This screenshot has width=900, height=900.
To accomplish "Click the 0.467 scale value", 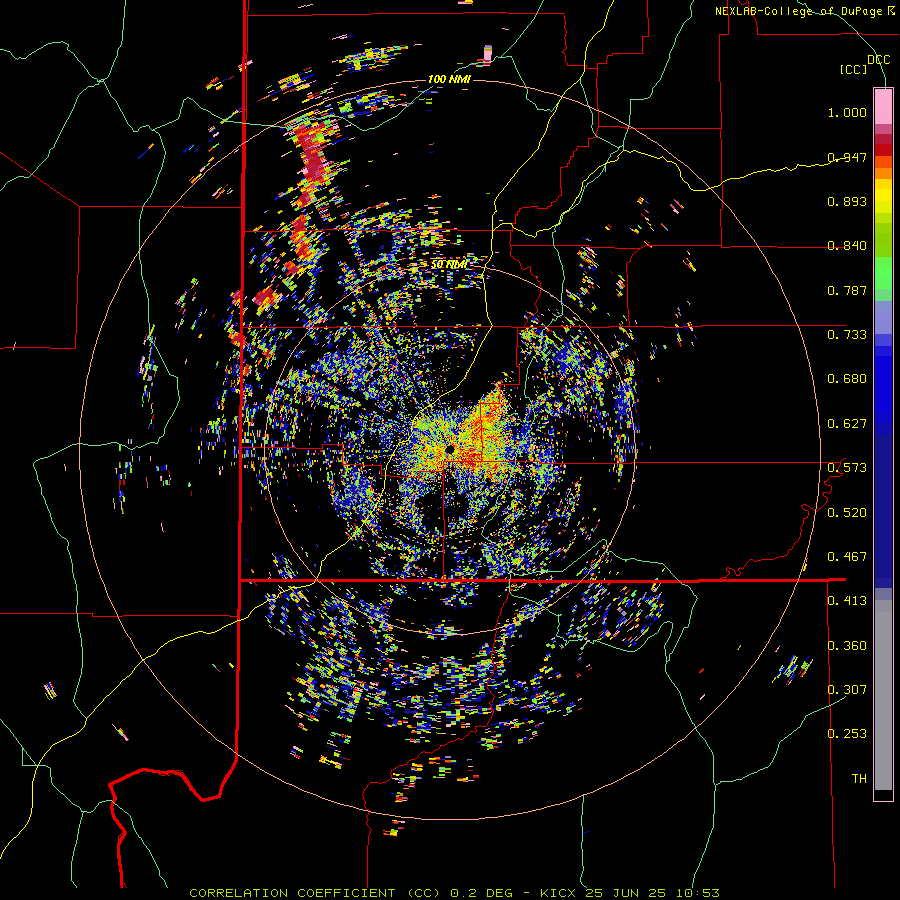I will pos(847,557).
